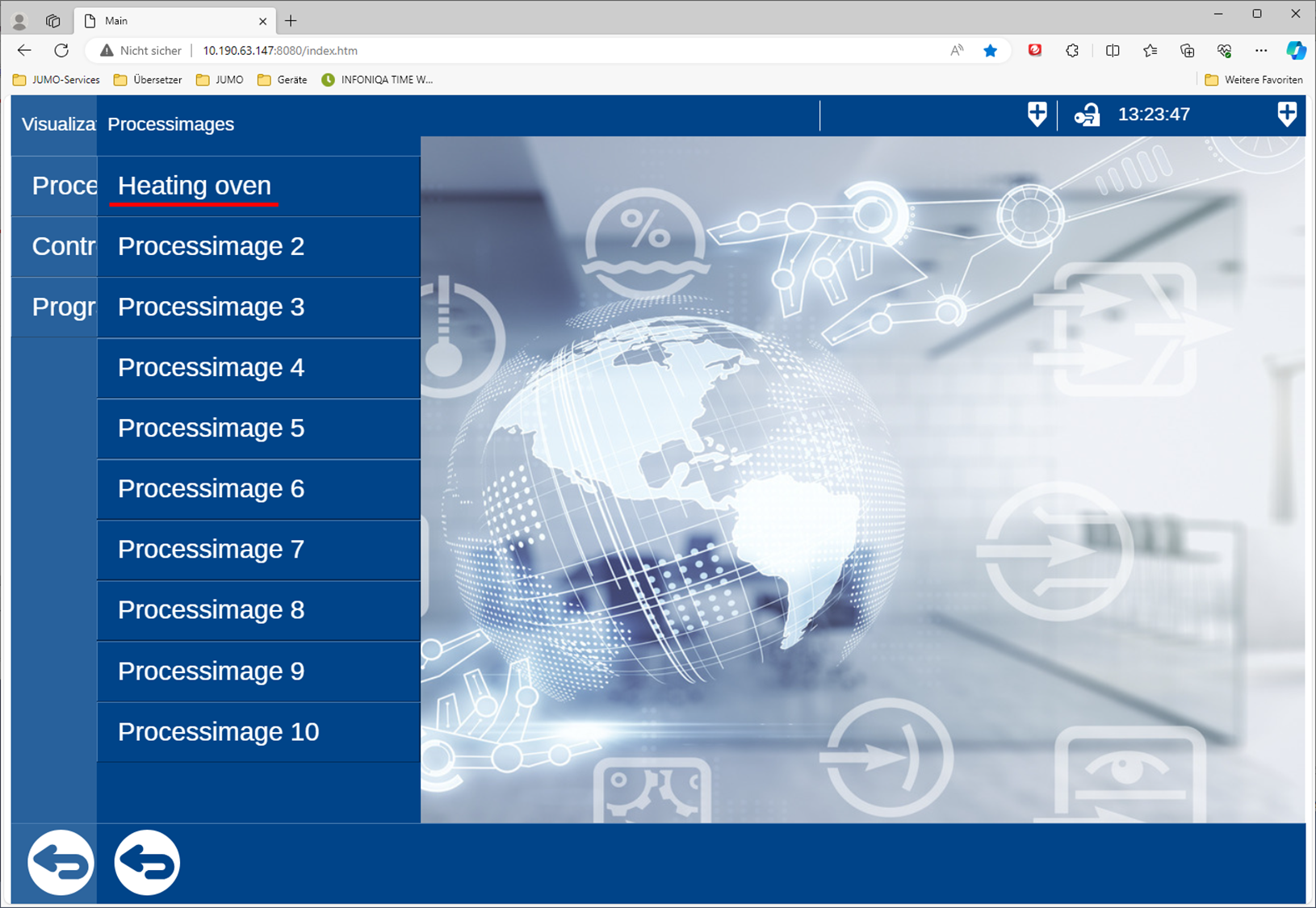
Task: Select Processimage 2 from the list
Action: click(x=211, y=246)
